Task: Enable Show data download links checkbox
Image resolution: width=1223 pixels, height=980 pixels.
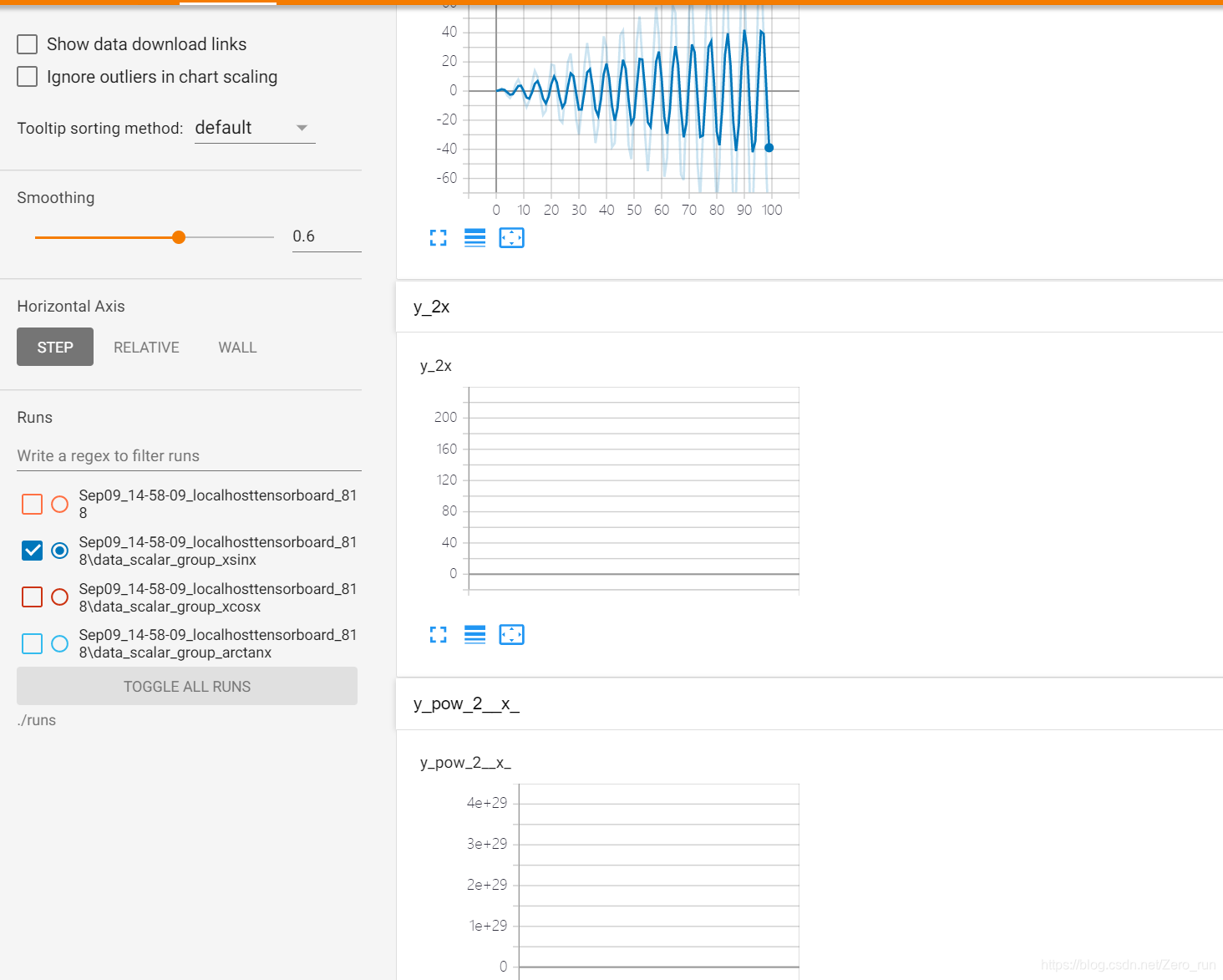Action: coord(28,44)
